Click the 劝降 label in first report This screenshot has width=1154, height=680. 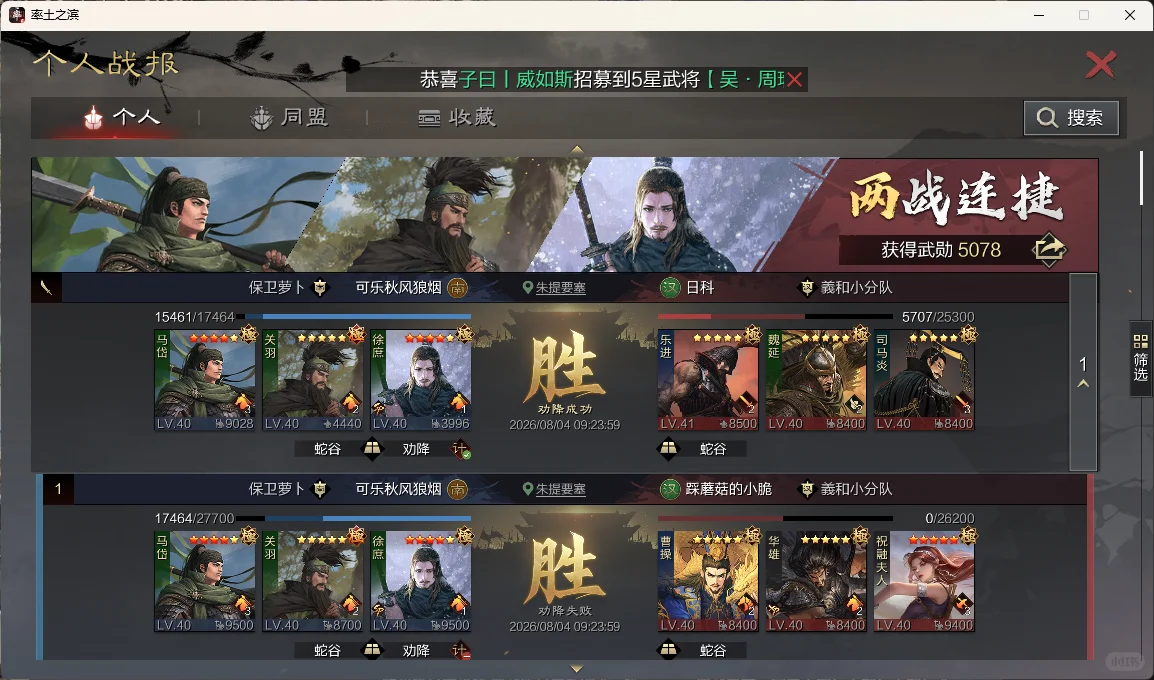click(x=416, y=449)
